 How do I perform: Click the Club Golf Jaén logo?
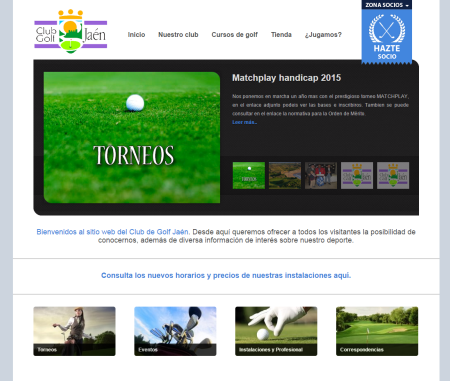pyautogui.click(x=70, y=31)
